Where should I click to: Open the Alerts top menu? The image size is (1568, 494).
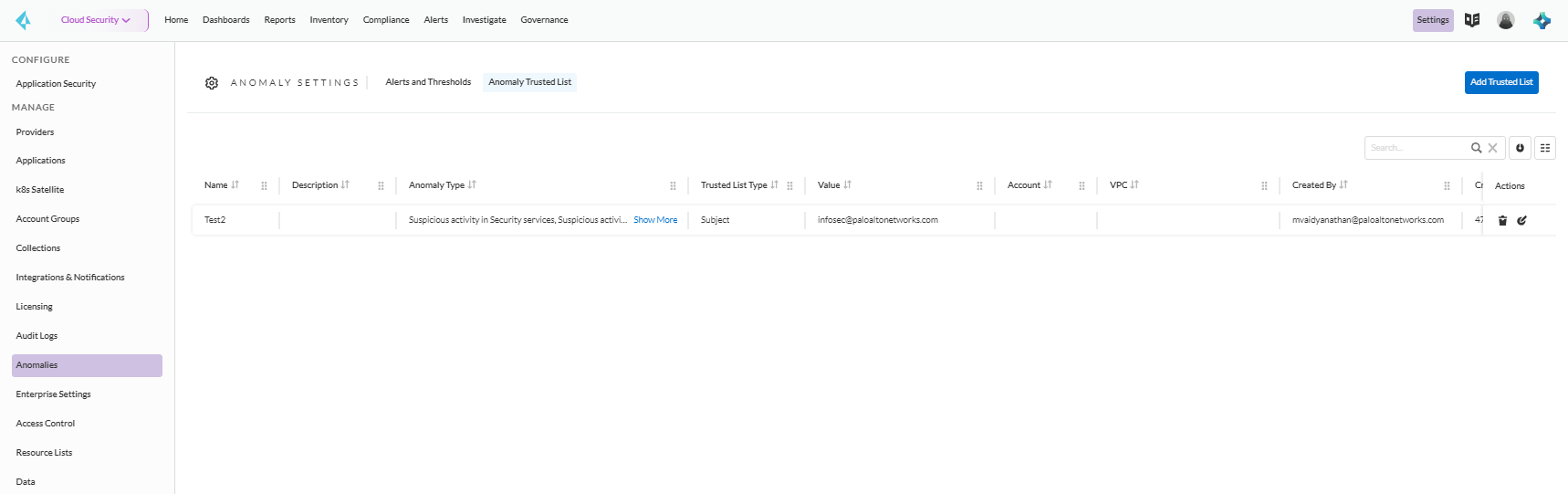pyautogui.click(x=436, y=20)
